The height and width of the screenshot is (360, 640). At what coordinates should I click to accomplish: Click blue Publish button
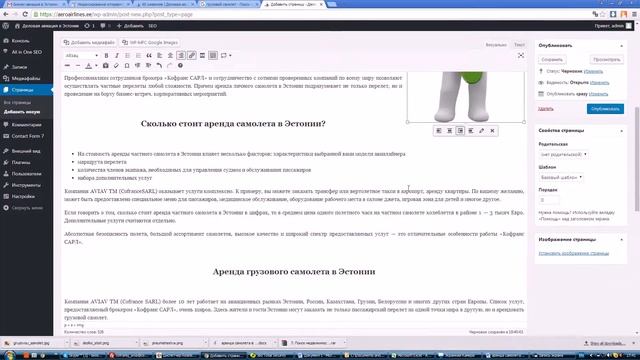pyautogui.click(x=605, y=109)
